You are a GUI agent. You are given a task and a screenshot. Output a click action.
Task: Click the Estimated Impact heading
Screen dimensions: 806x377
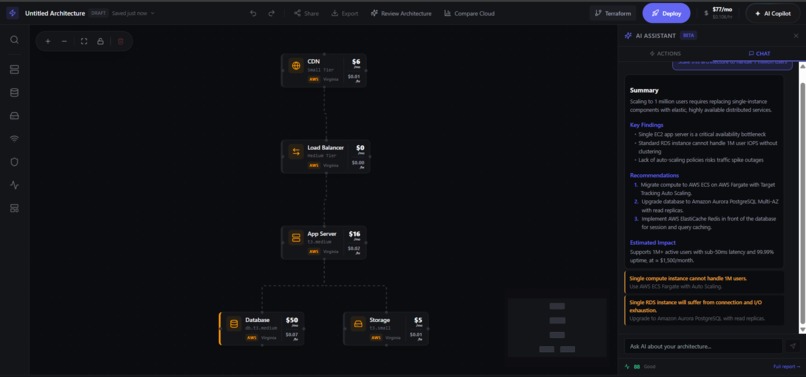pyautogui.click(x=653, y=243)
